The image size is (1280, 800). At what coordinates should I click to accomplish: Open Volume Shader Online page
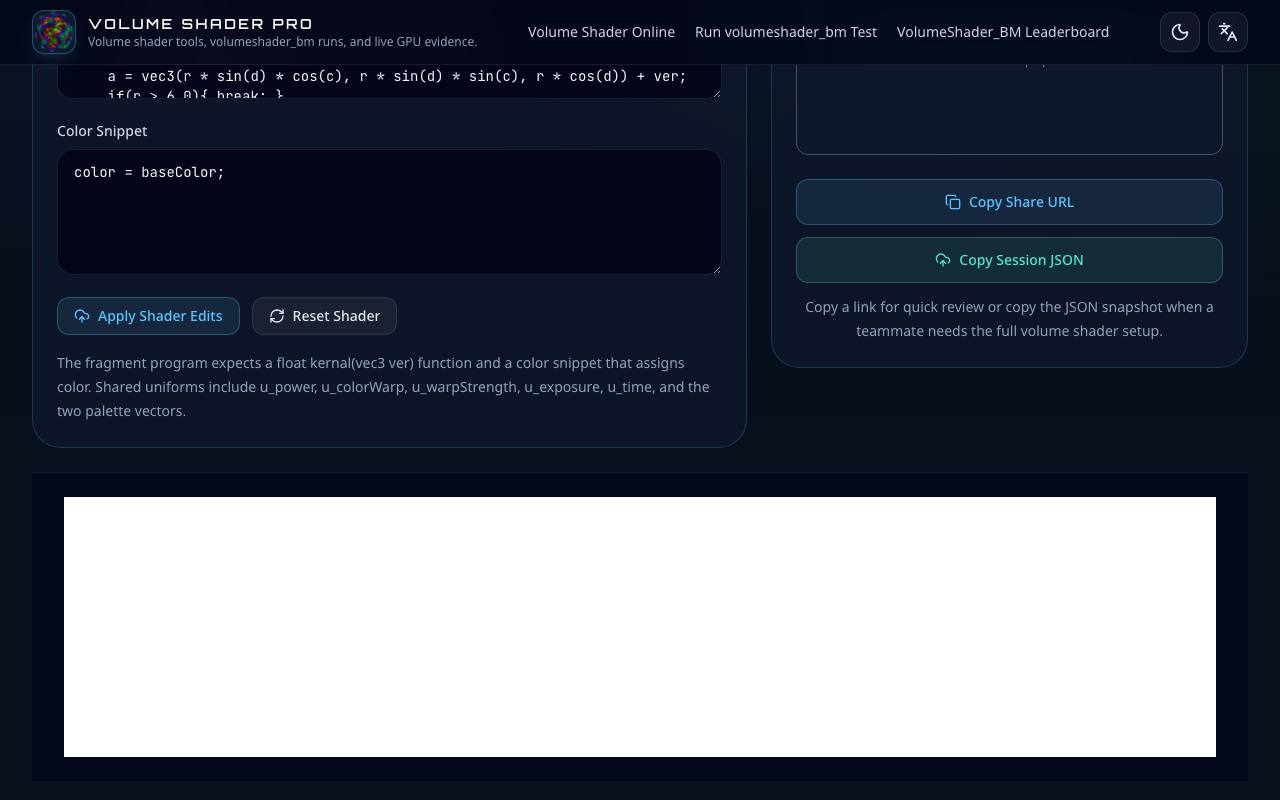pos(601,32)
